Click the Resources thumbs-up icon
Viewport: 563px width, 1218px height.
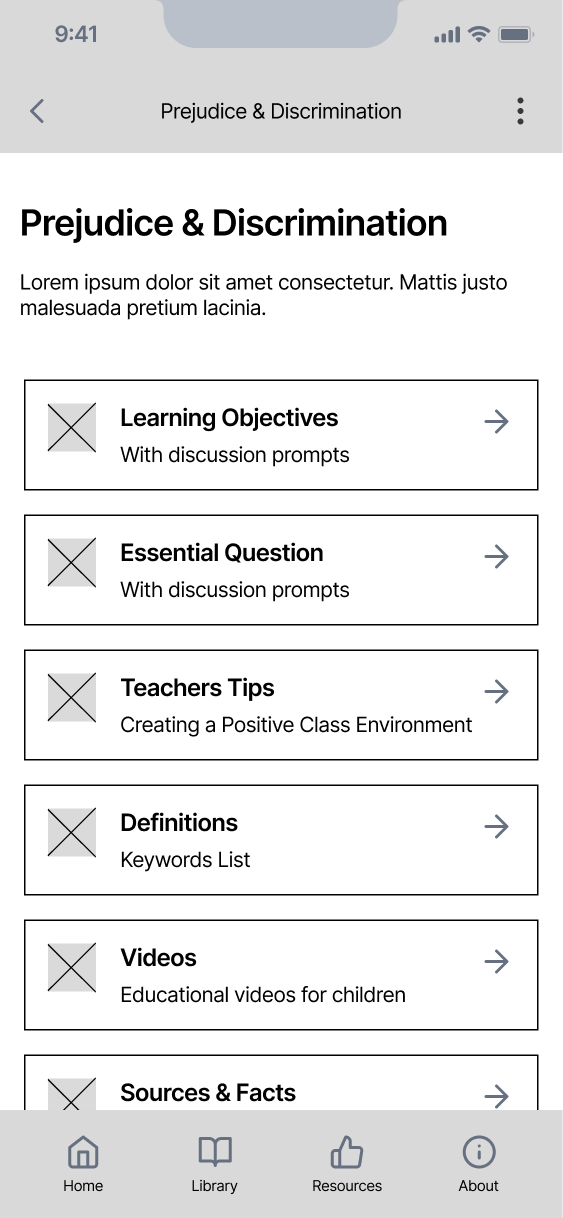pyautogui.click(x=347, y=1152)
